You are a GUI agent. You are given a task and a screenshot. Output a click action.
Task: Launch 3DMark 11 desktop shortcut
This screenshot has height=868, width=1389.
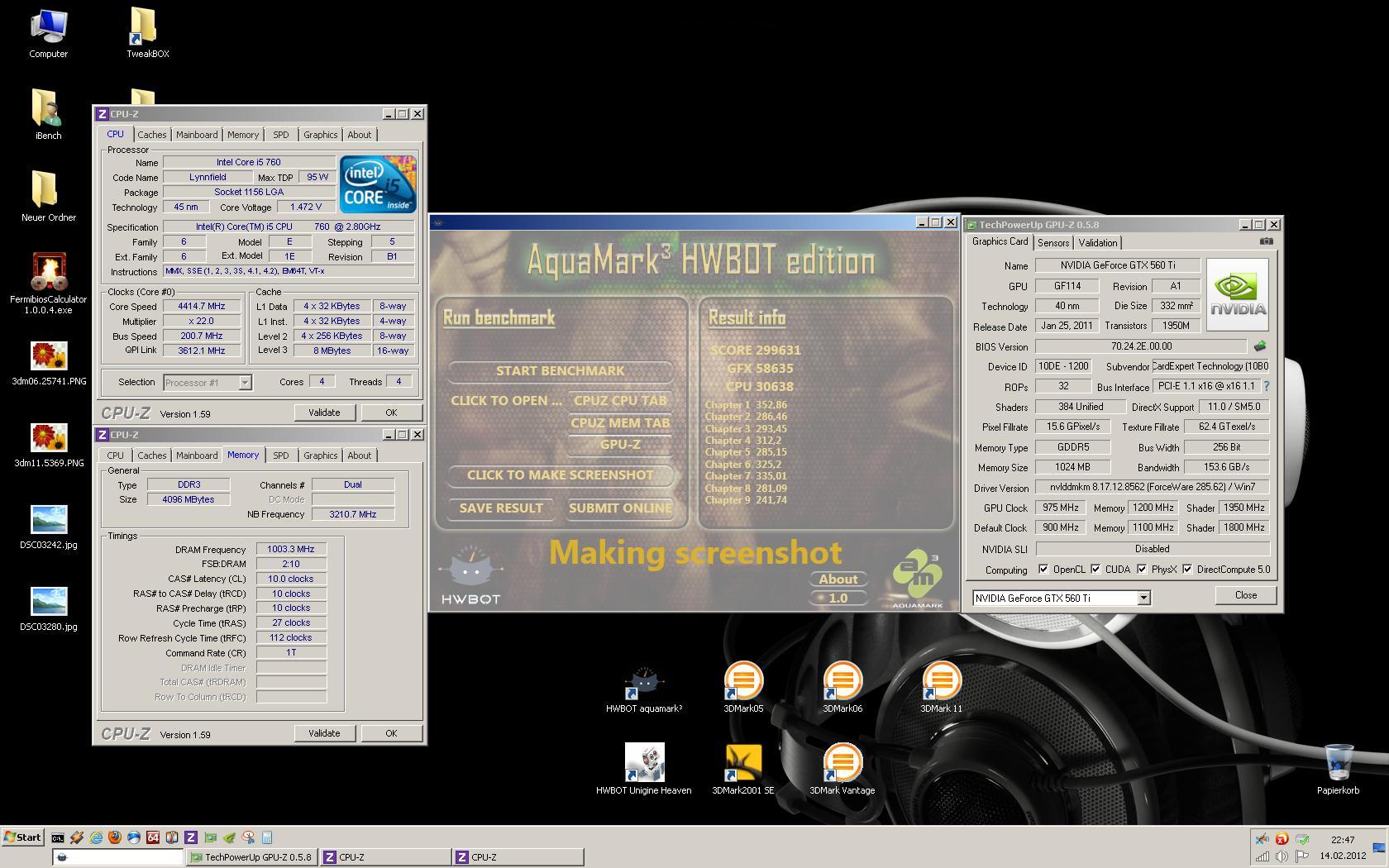942,688
